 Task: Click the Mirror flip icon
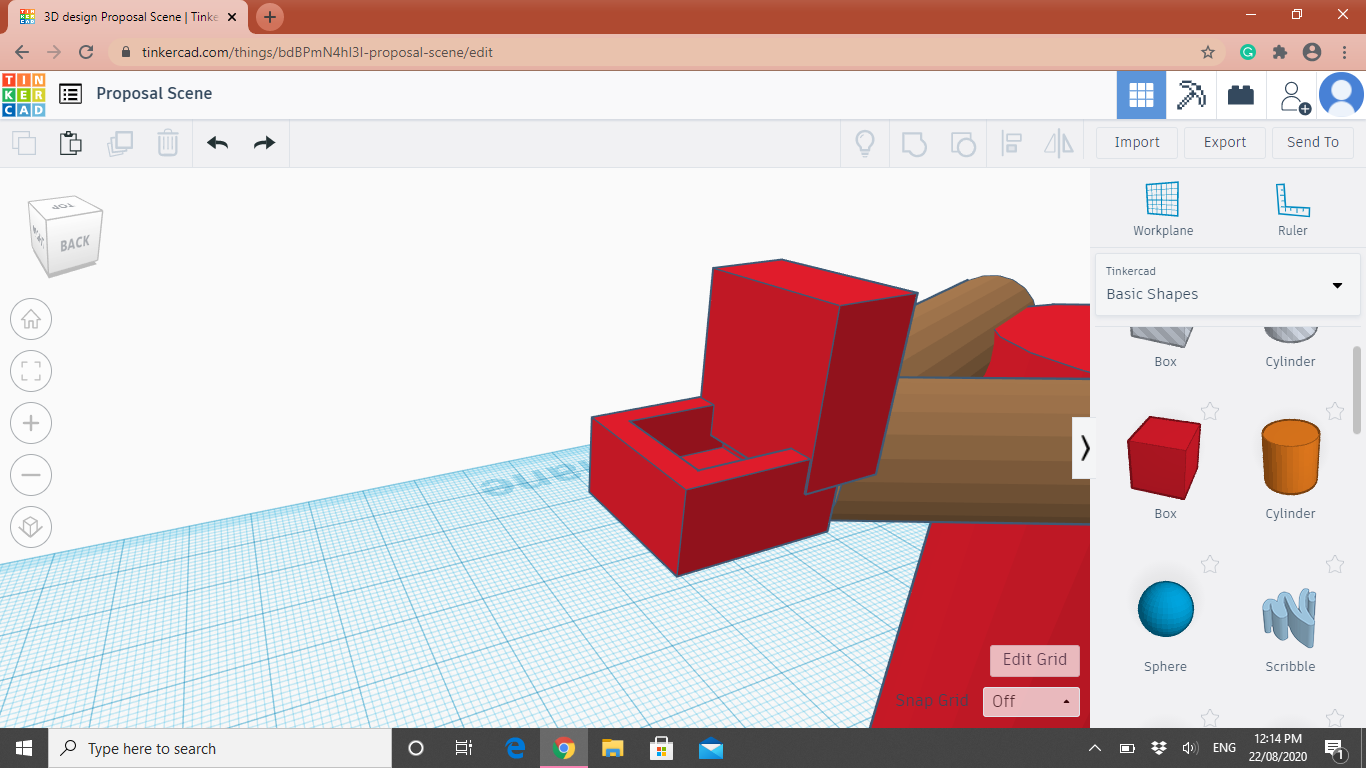[x=1059, y=143]
